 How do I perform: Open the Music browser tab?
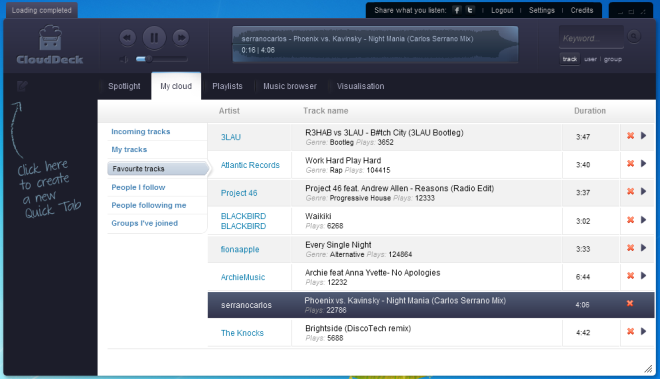point(290,86)
